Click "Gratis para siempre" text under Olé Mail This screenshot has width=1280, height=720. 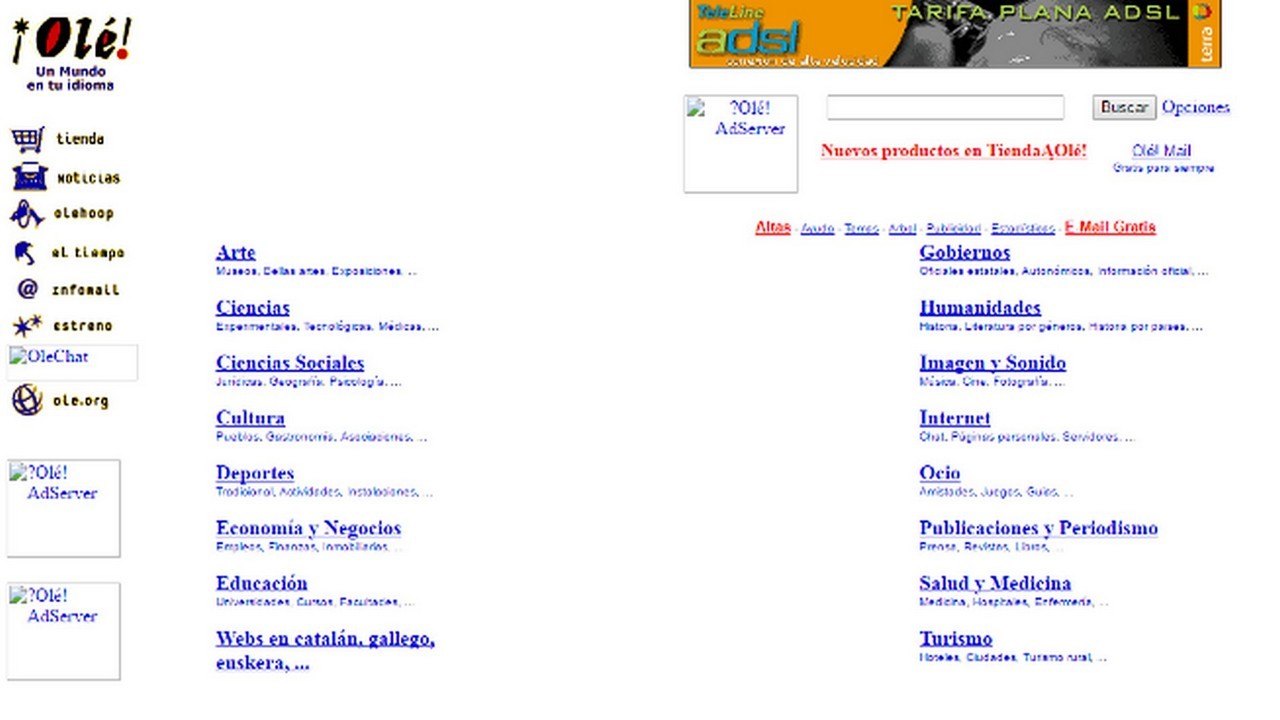coord(1164,168)
